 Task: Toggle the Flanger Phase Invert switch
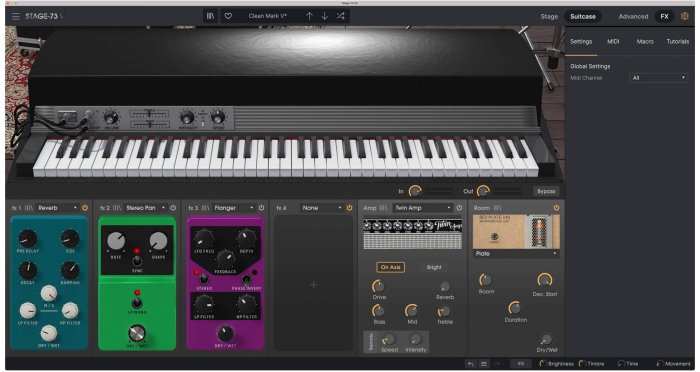click(246, 280)
